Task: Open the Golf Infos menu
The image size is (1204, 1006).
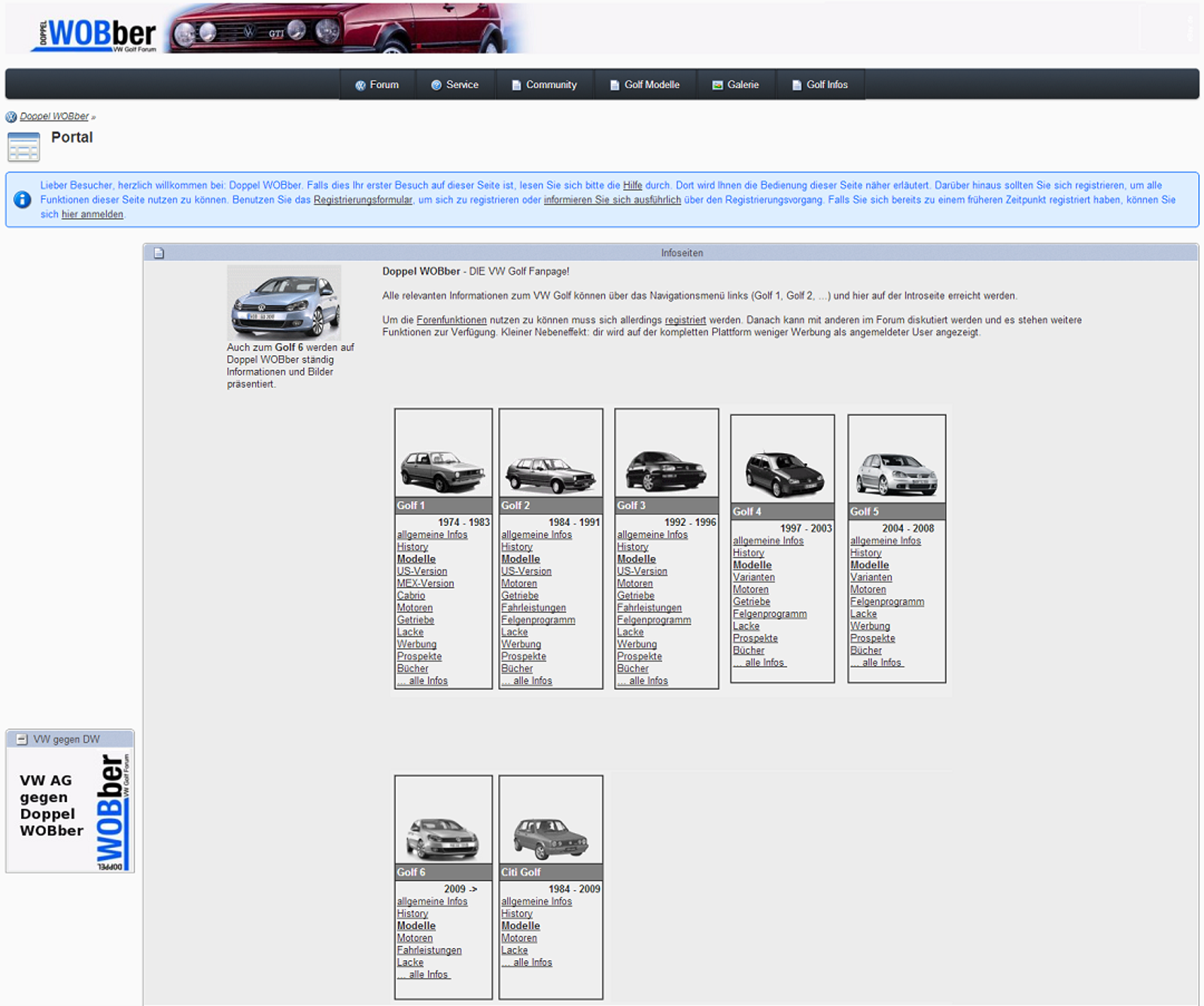Action: click(x=820, y=85)
